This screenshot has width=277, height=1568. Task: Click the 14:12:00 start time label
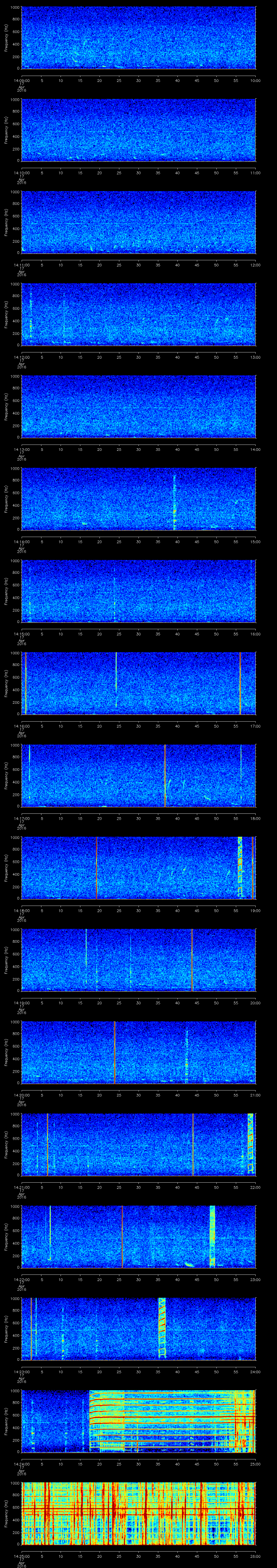click(21, 357)
